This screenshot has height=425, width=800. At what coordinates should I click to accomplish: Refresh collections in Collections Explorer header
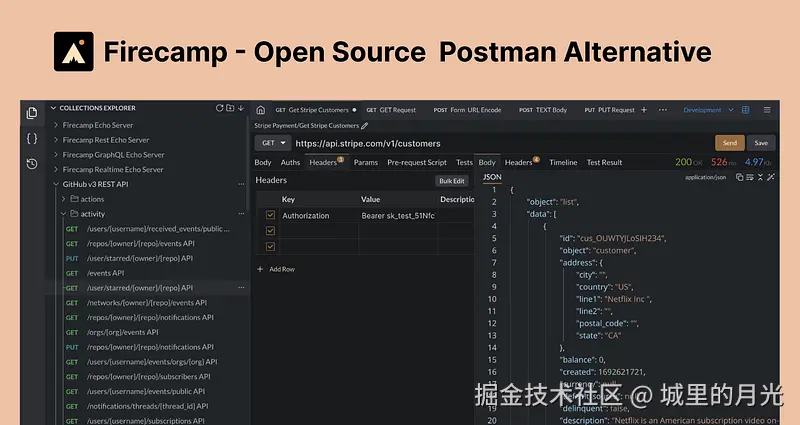coord(219,108)
